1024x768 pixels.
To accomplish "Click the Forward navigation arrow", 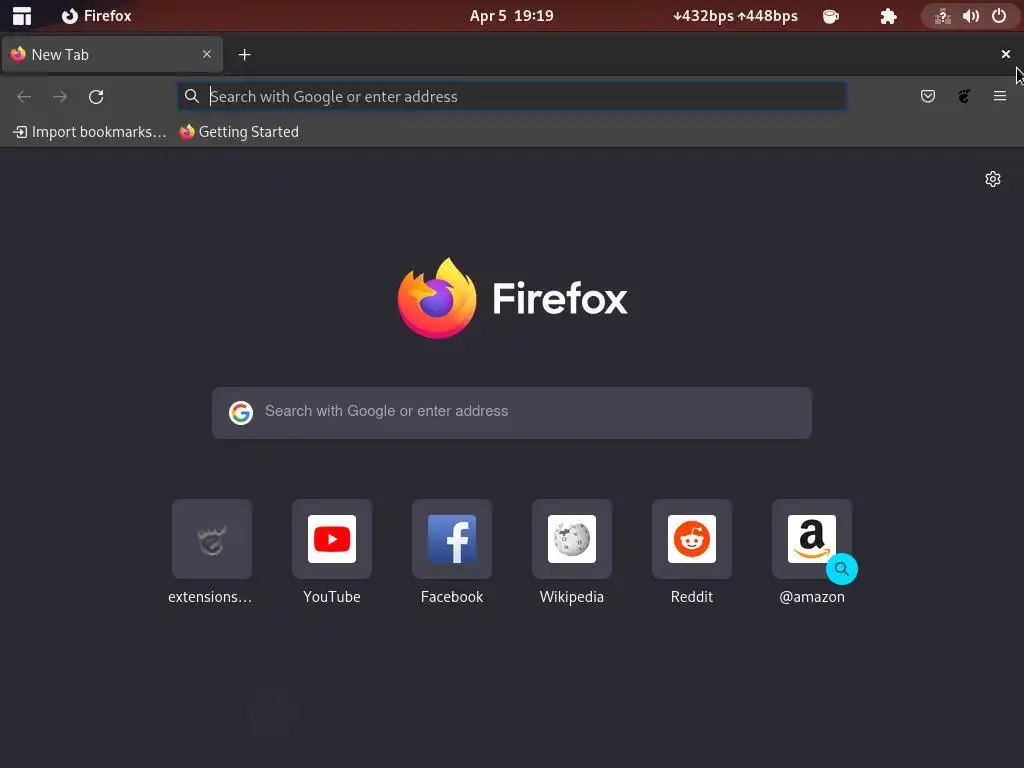I will point(60,97).
